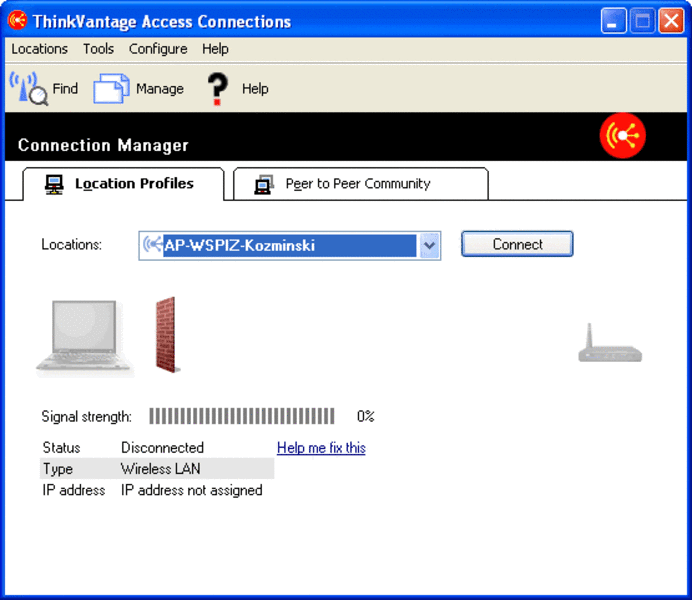This screenshot has height=600, width=692.
Task: Switch to Peer to Peer Community tab
Action: [361, 184]
